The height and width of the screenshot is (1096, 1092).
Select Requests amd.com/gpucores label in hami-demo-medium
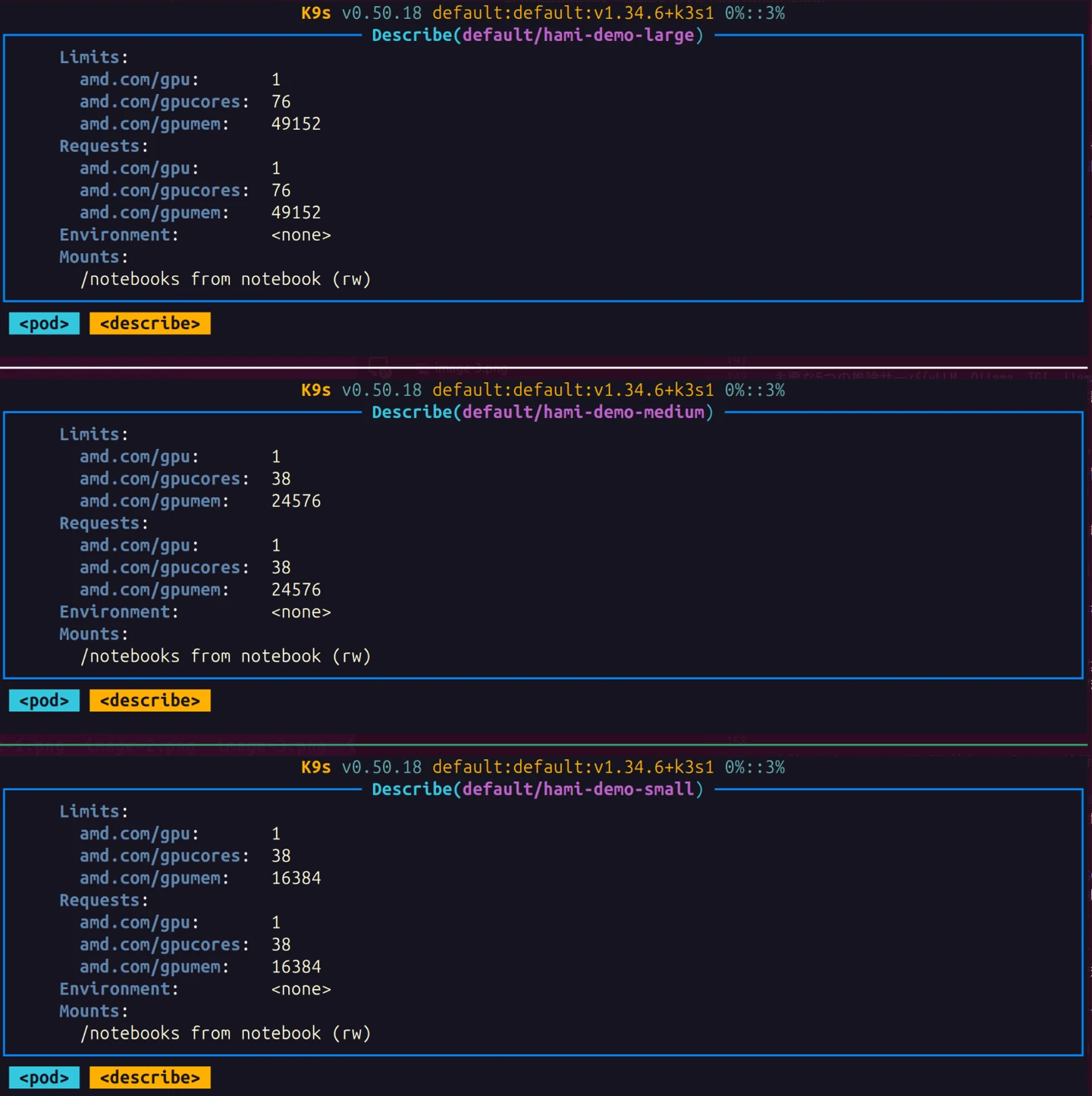tap(165, 567)
